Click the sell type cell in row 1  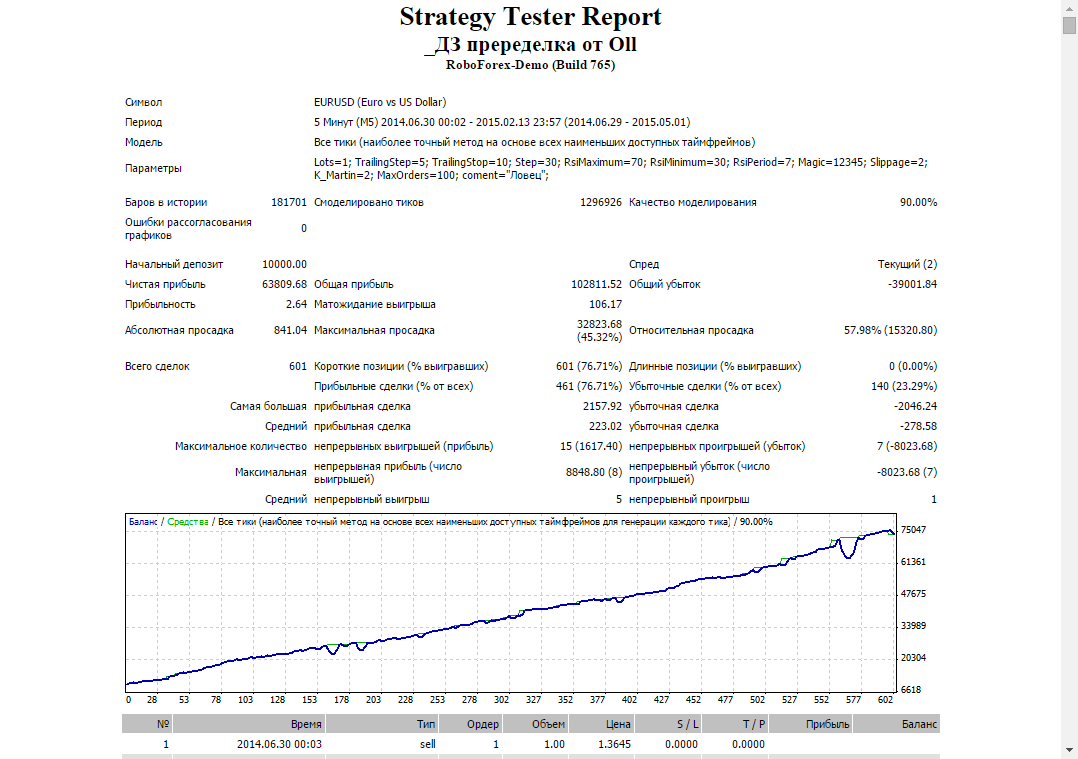(x=428, y=744)
